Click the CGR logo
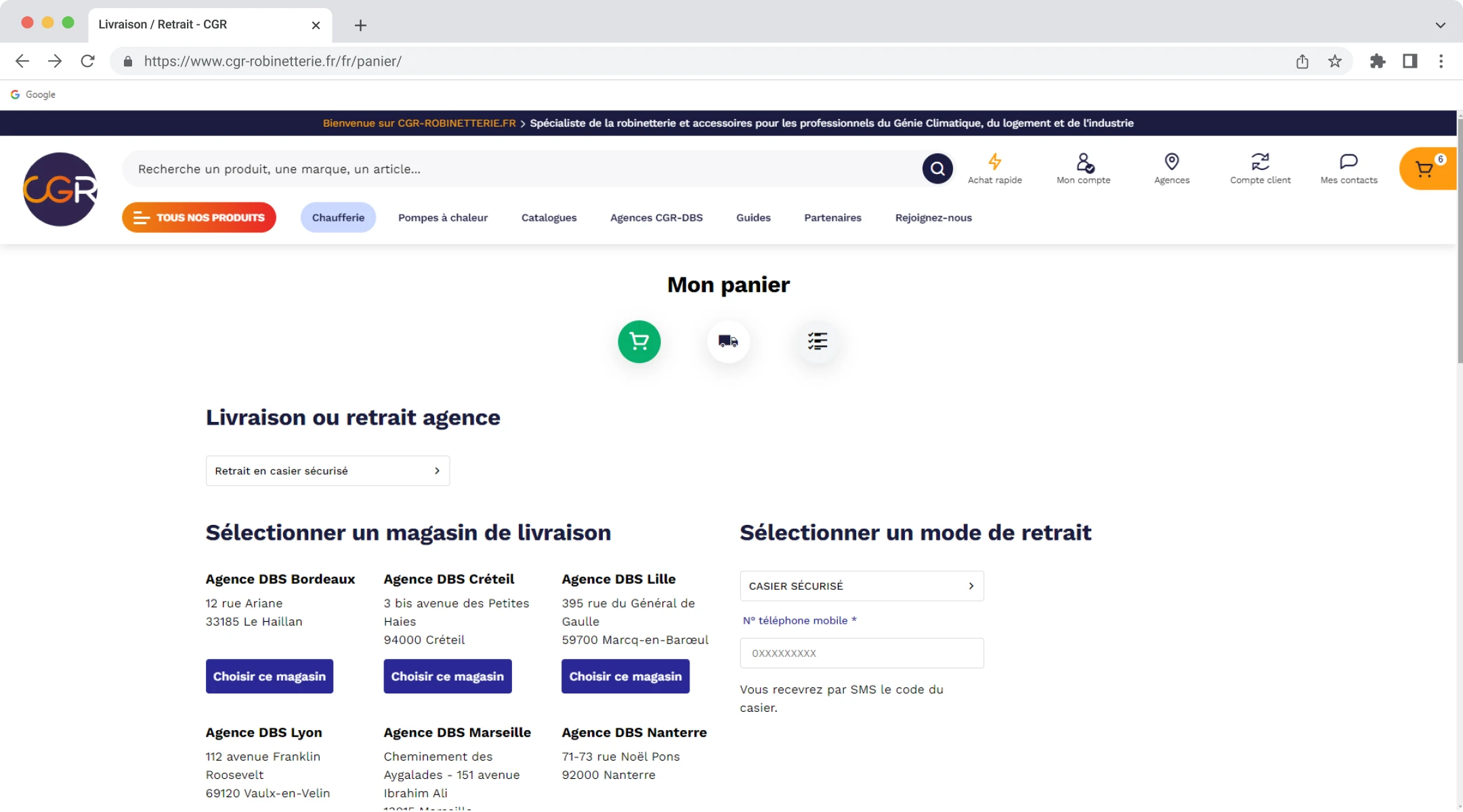This screenshot has height=812, width=1463. (60, 189)
